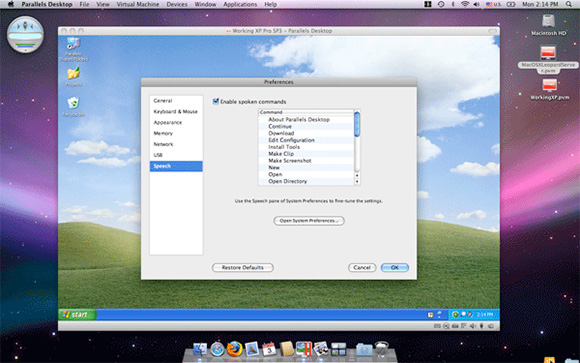
Task: Toggle Enable spoken commands checkbox
Action: 216,101
